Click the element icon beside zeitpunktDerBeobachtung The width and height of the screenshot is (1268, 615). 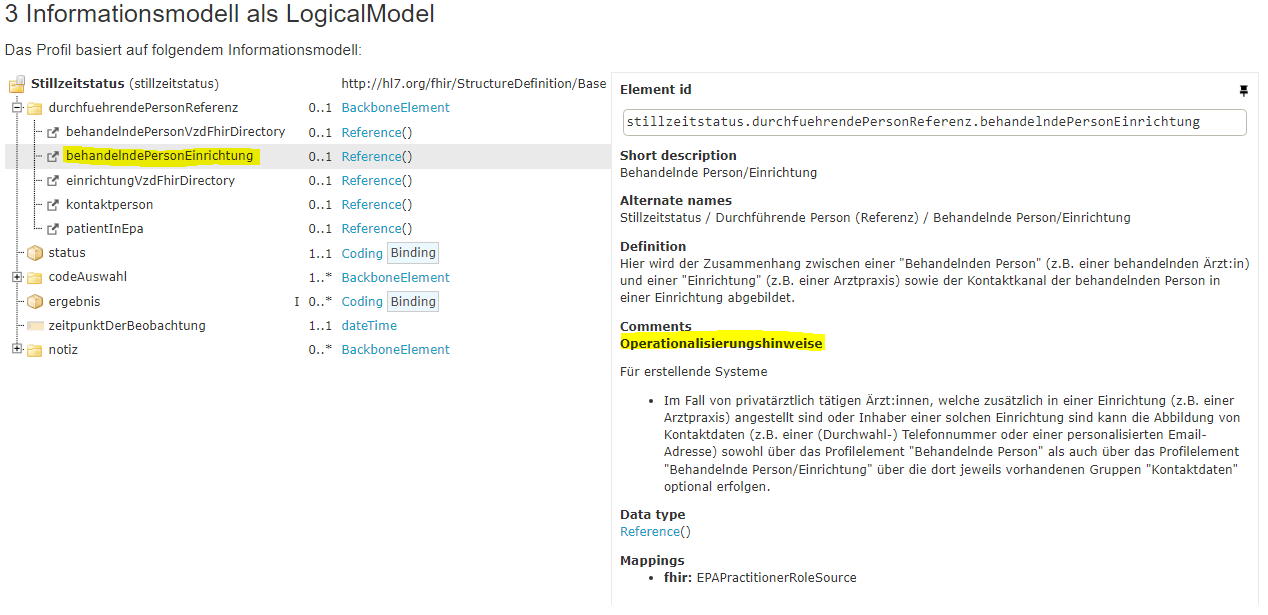pyautogui.click(x=35, y=326)
